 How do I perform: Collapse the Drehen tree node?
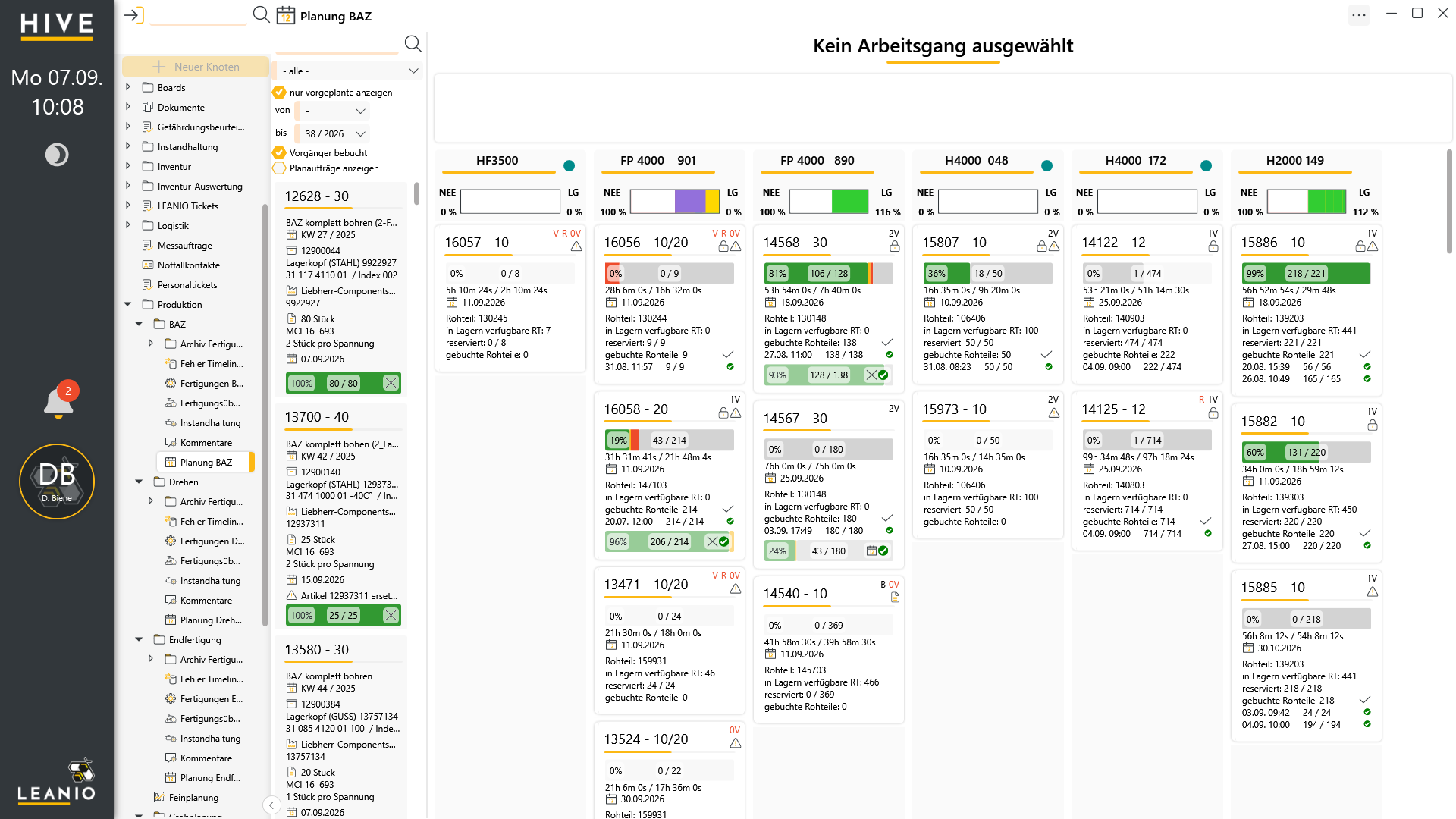pyautogui.click(x=140, y=482)
